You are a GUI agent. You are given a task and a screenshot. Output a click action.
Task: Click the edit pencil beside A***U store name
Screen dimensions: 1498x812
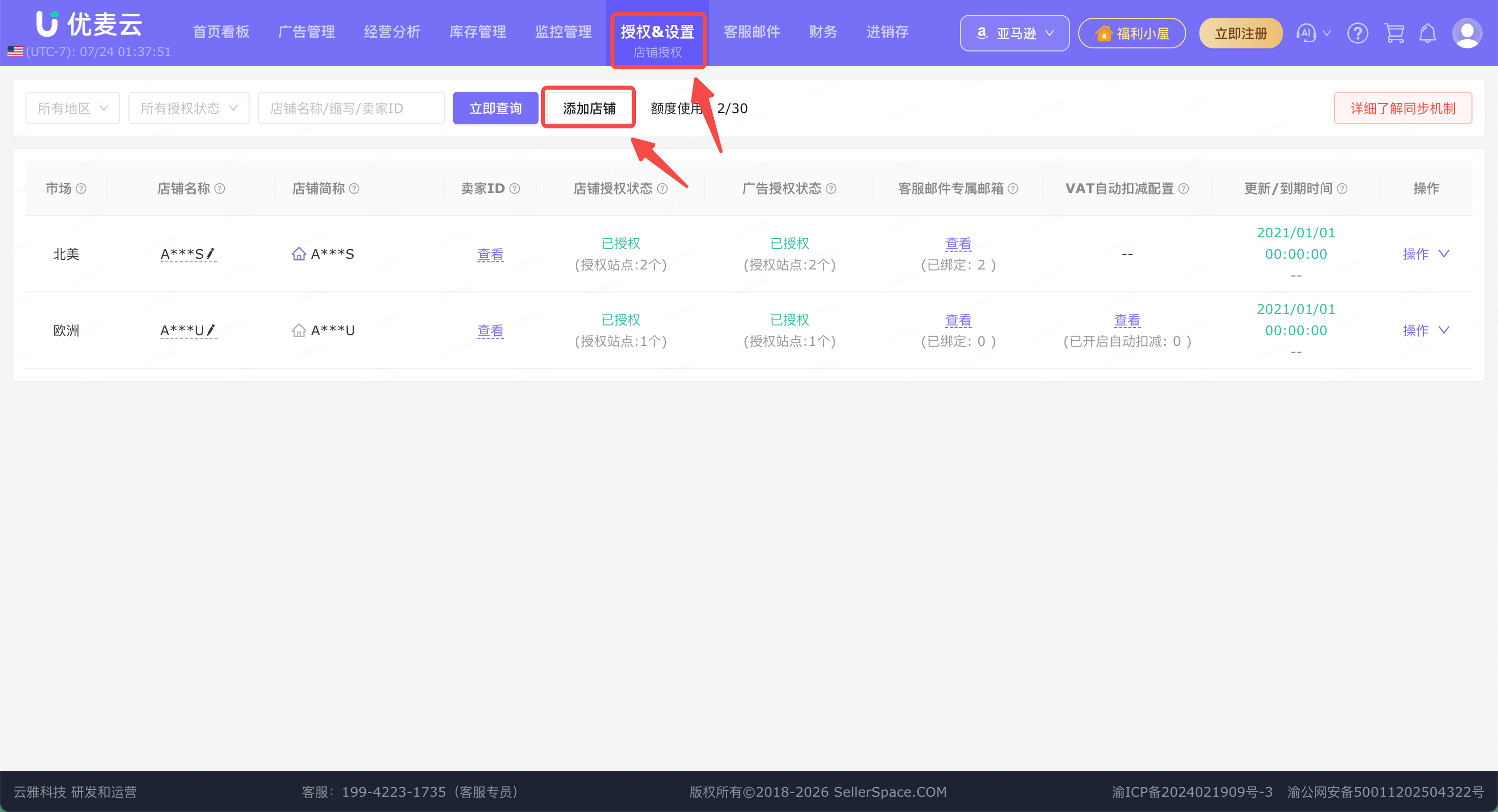(x=211, y=330)
